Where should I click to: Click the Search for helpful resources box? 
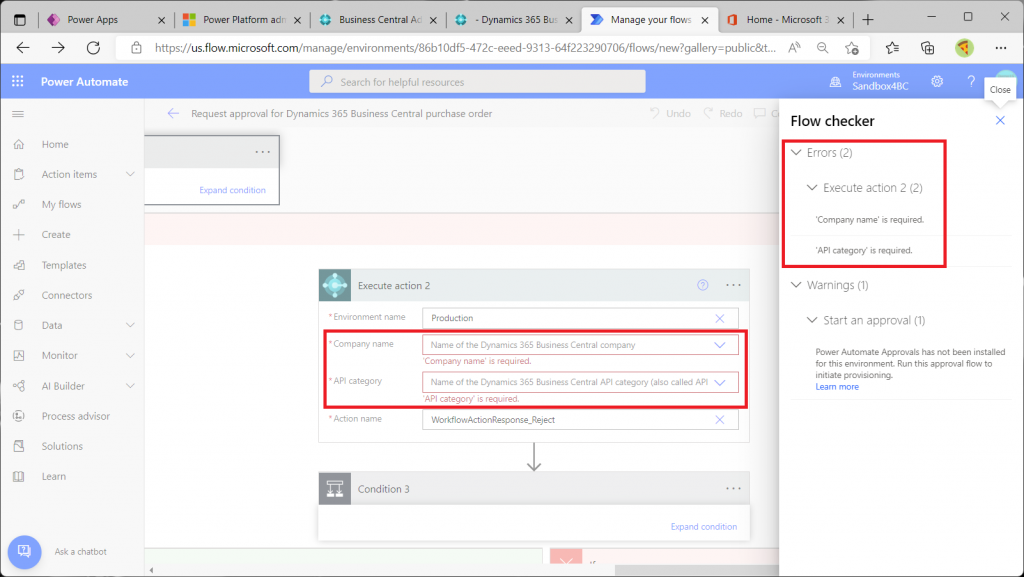point(477,82)
